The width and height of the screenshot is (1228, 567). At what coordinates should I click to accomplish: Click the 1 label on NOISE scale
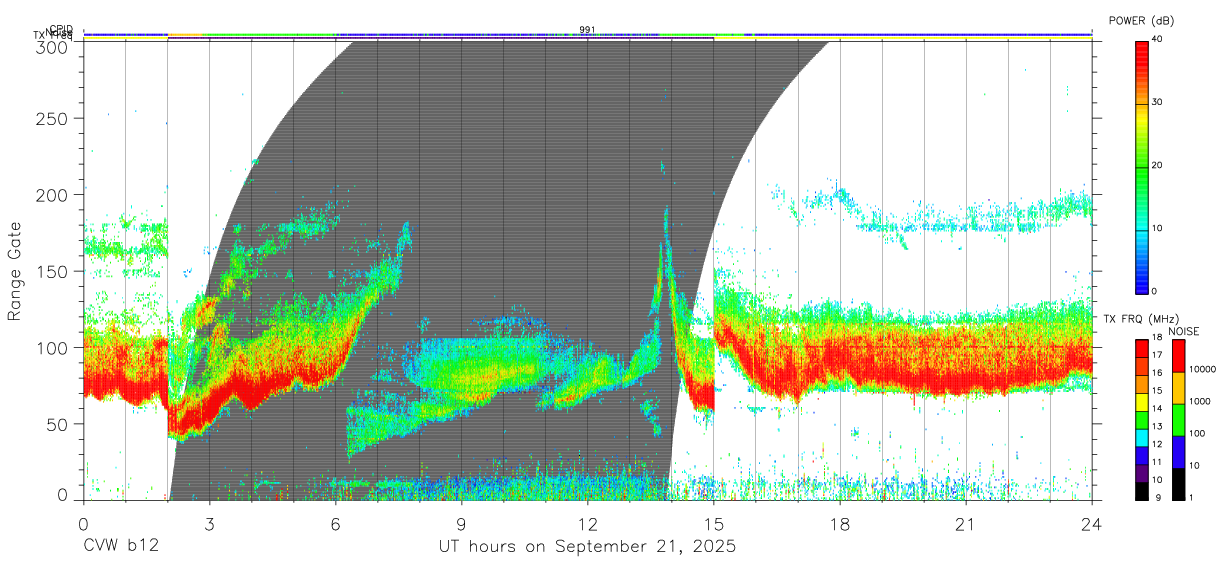tap(1192, 497)
